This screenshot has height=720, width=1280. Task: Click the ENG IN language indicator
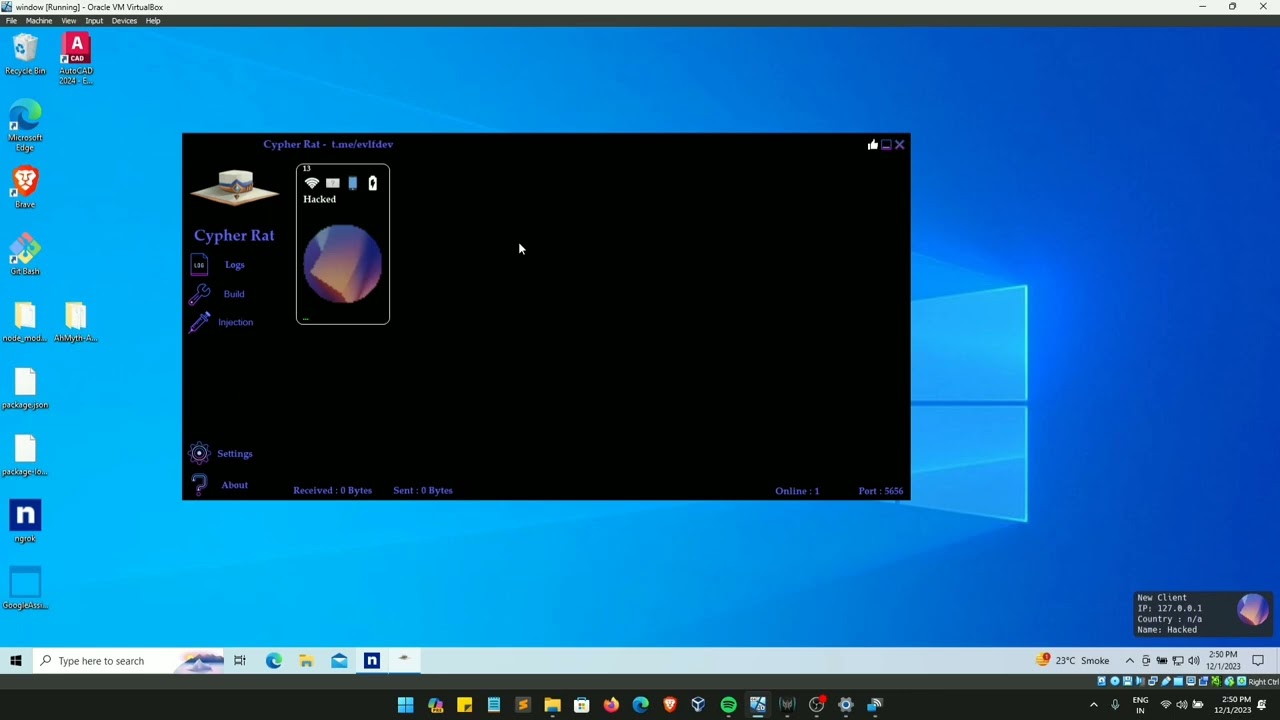[1140, 705]
